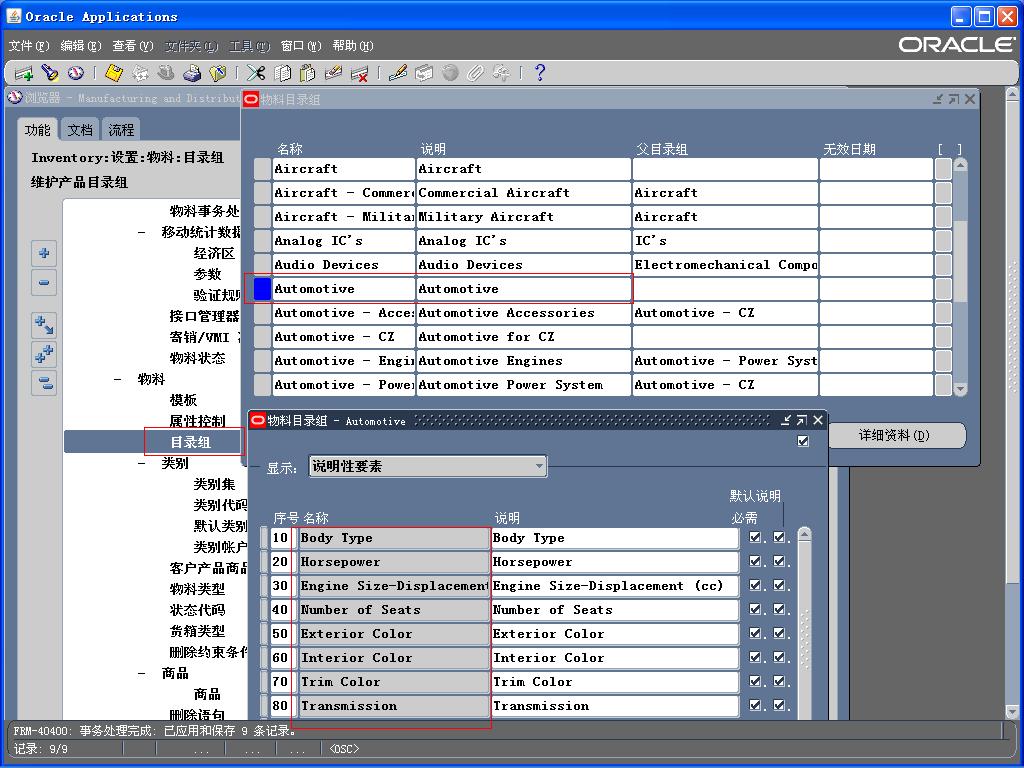Click the navigator Expand All button
Viewport: 1024px width, 768px height.
44,354
